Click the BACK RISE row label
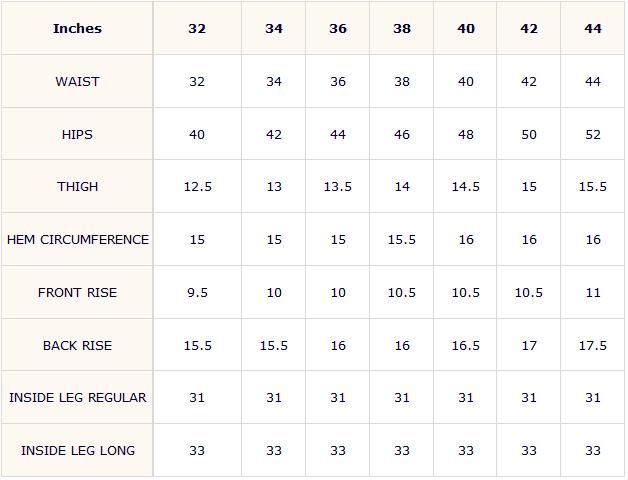 click(77, 345)
